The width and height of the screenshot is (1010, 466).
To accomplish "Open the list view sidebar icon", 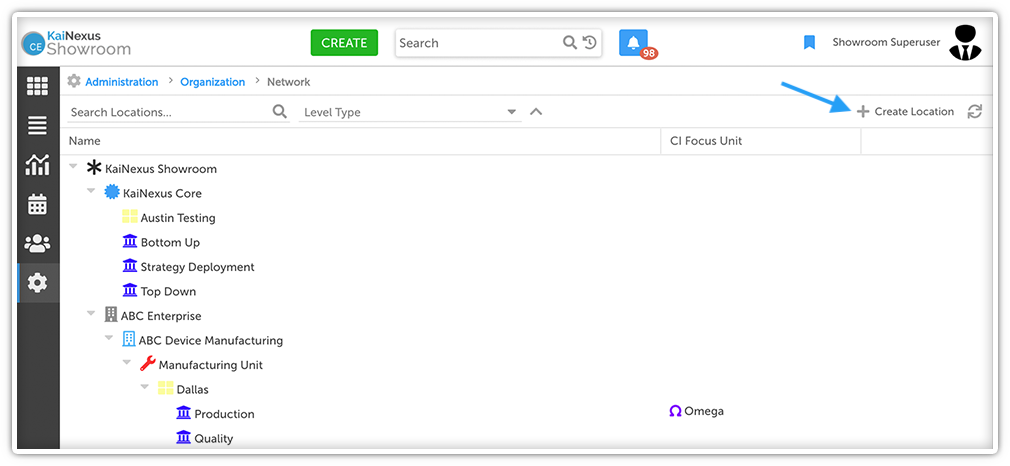I will pyautogui.click(x=37, y=125).
